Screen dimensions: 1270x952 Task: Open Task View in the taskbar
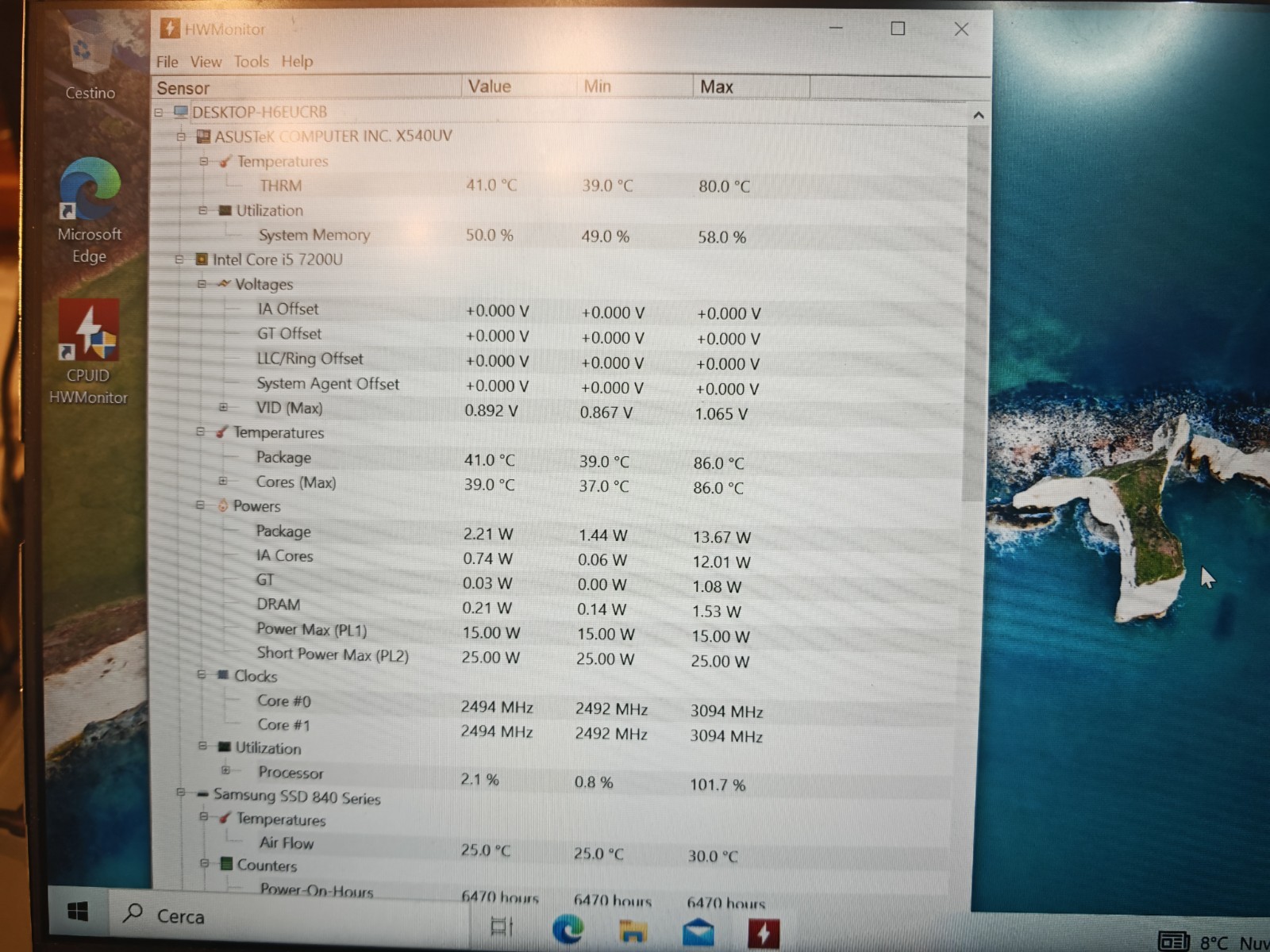tap(502, 926)
